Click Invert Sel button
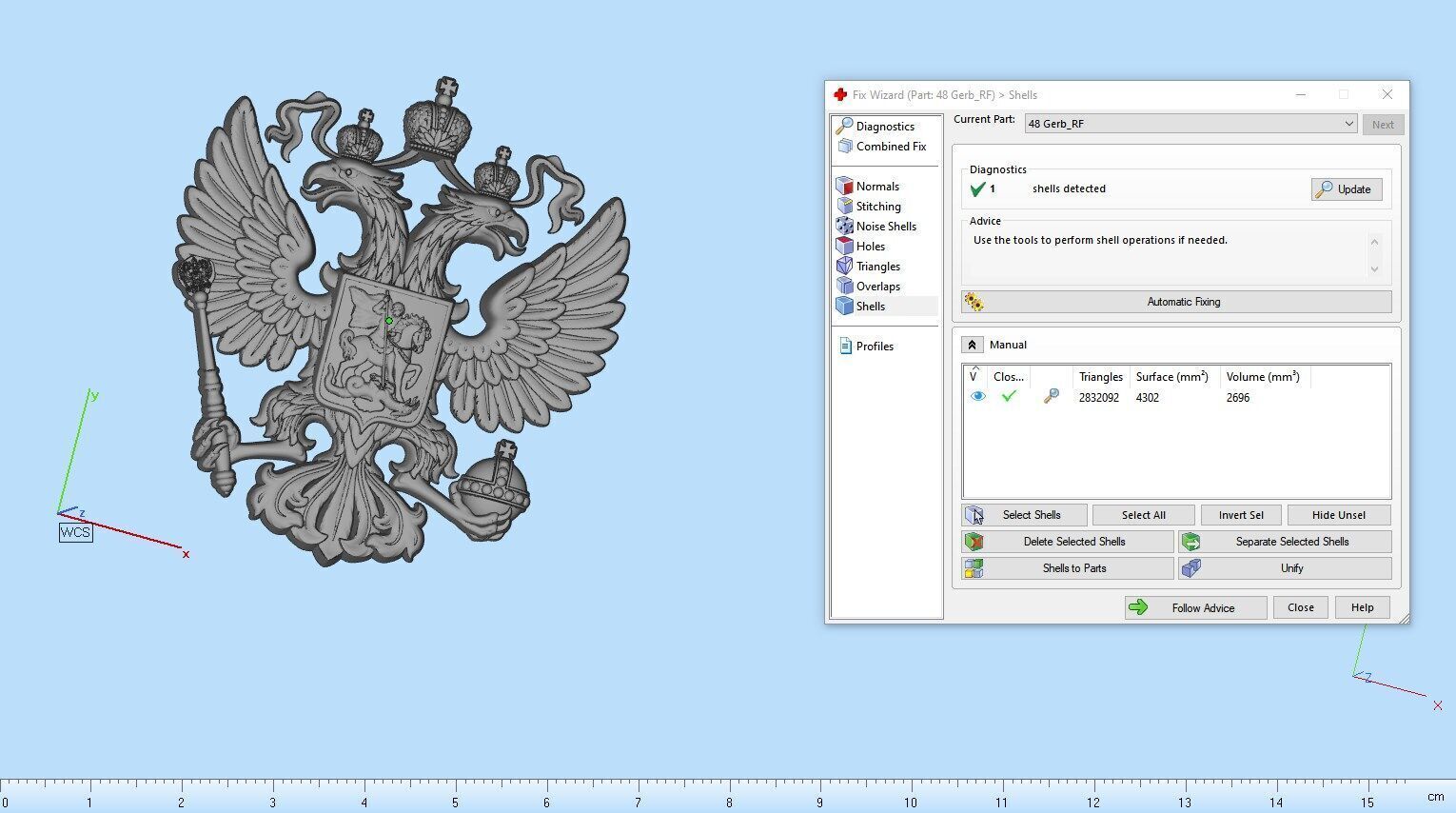The image size is (1456, 813). click(1241, 515)
